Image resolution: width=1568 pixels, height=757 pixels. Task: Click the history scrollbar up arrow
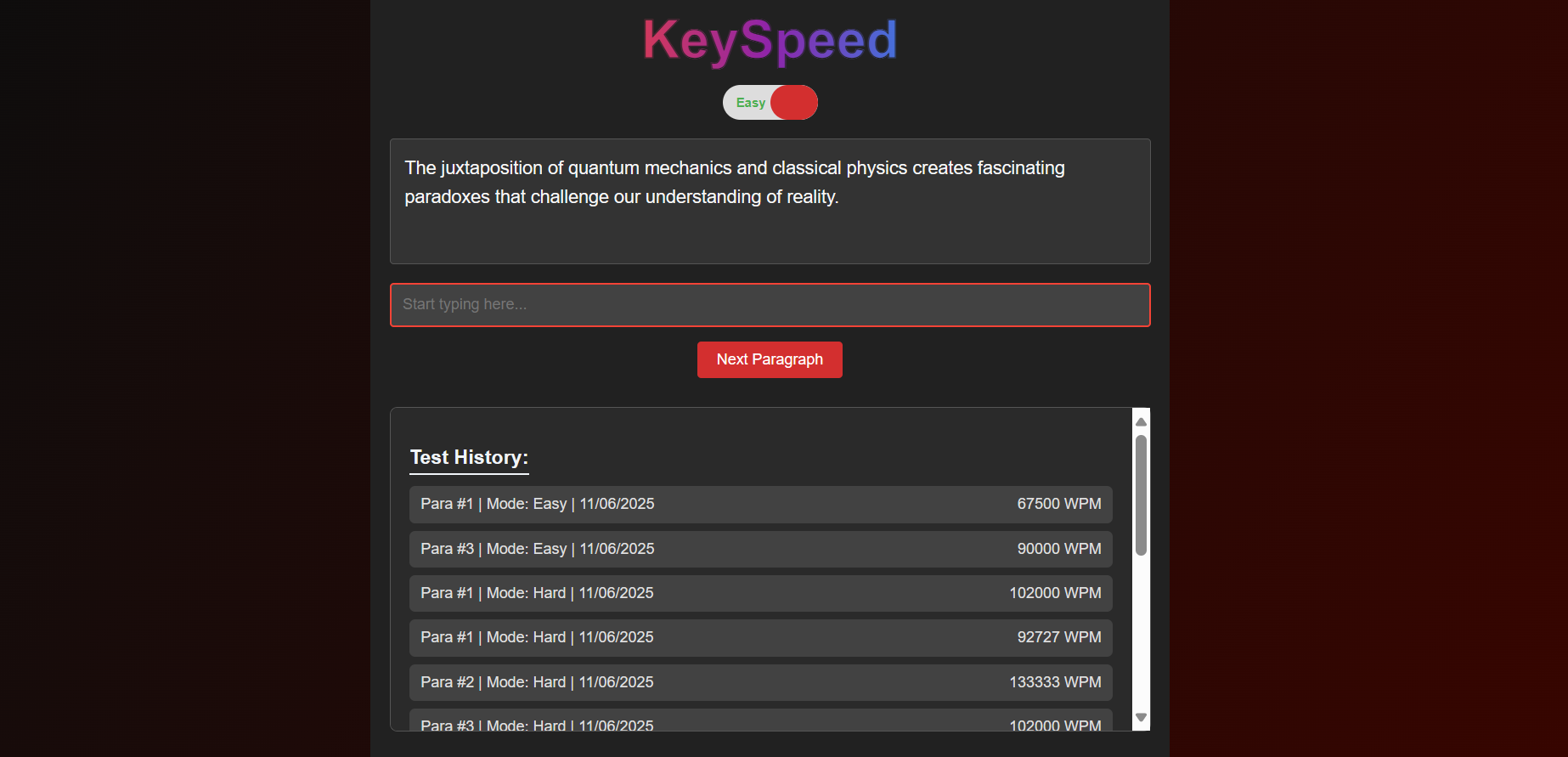click(x=1142, y=422)
